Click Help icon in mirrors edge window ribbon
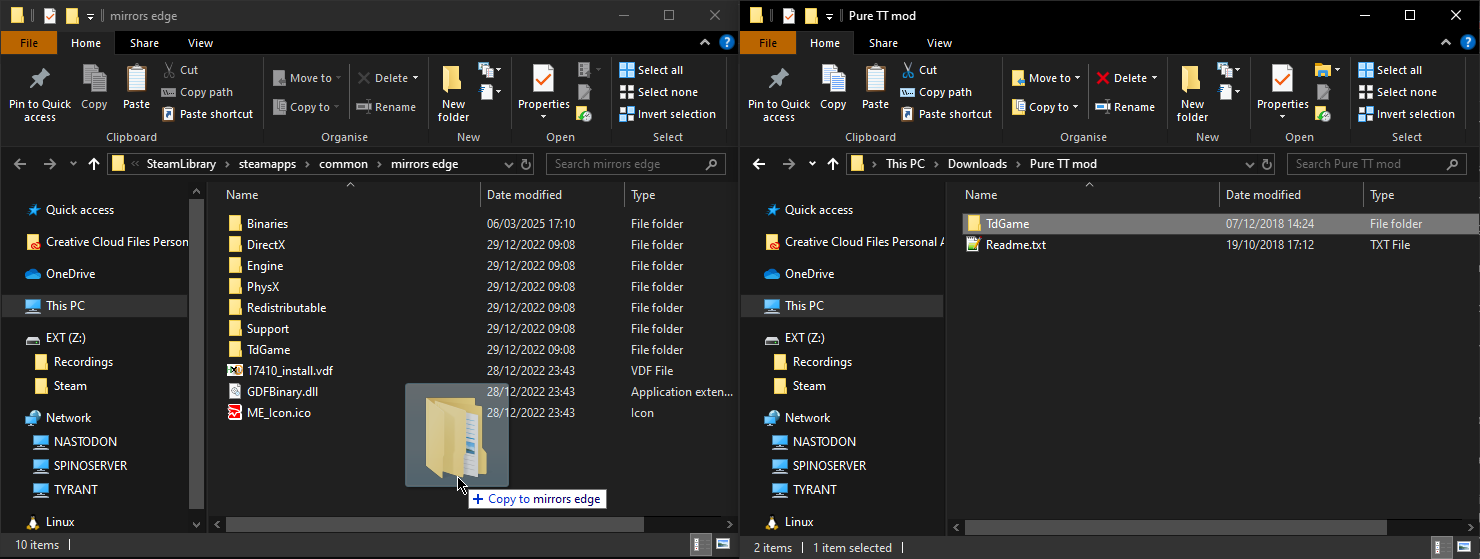 pos(726,43)
